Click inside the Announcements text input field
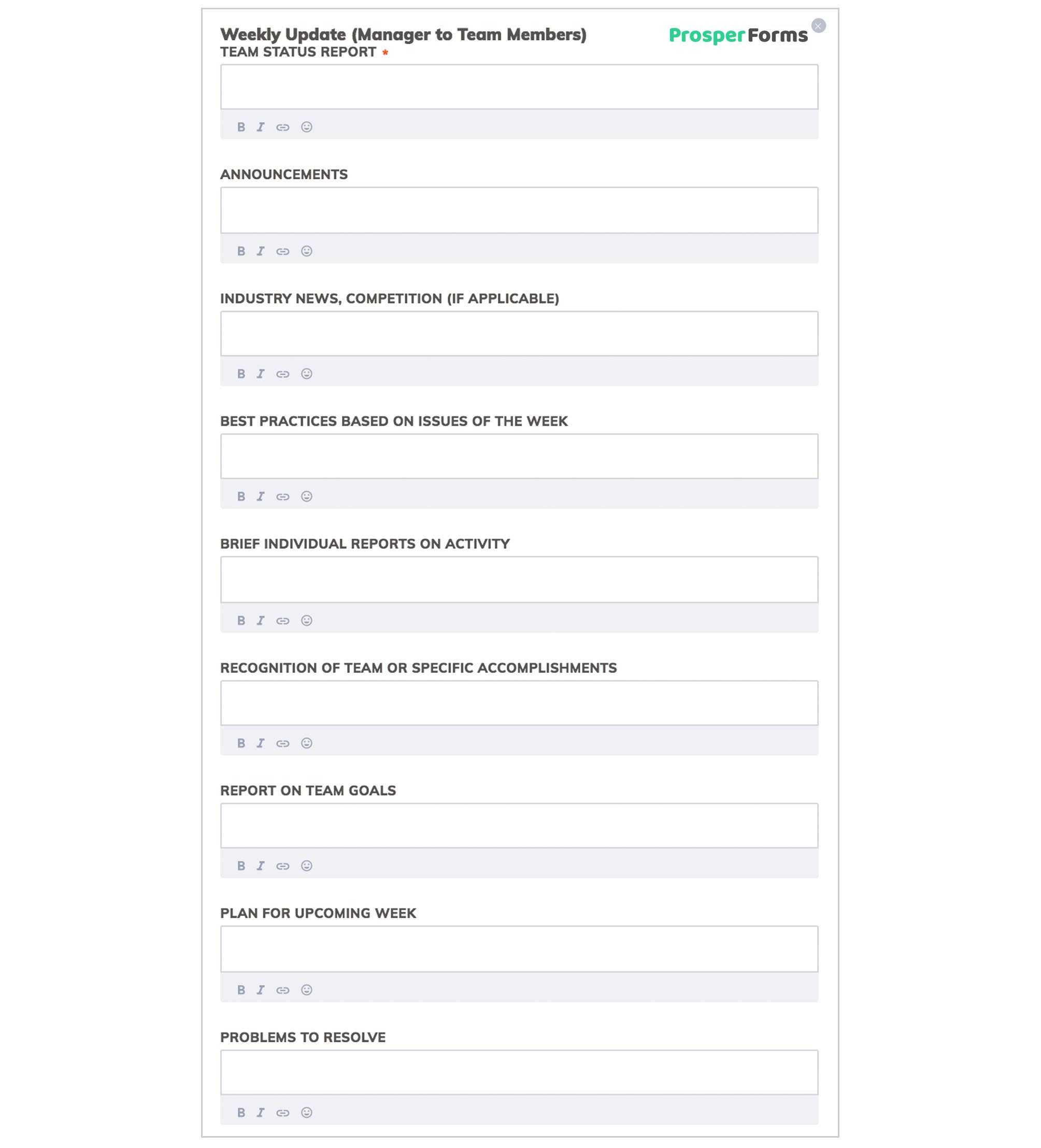Viewport: 1041px width, 1148px height. point(519,210)
